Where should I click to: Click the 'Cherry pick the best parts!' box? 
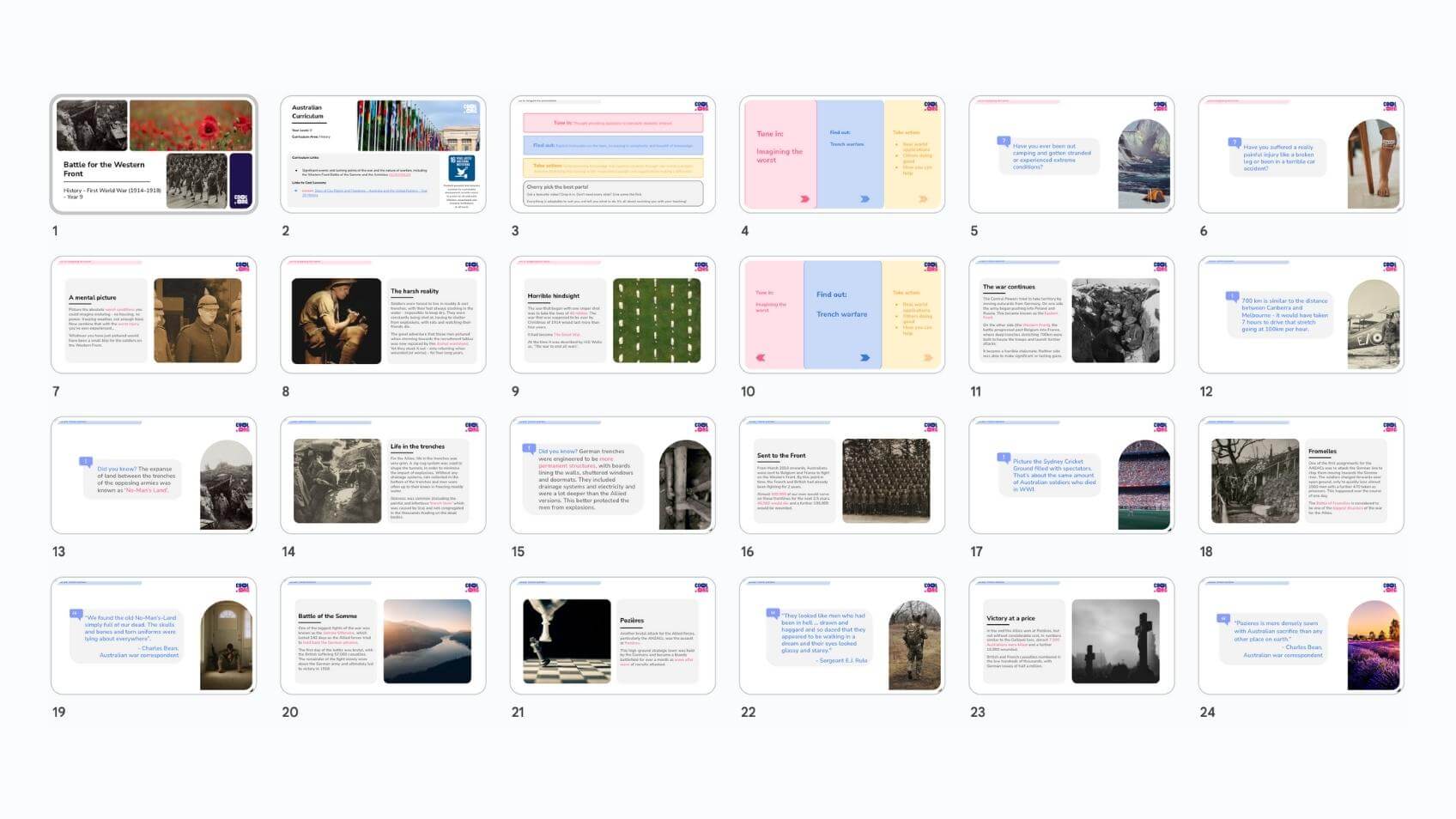612,193
